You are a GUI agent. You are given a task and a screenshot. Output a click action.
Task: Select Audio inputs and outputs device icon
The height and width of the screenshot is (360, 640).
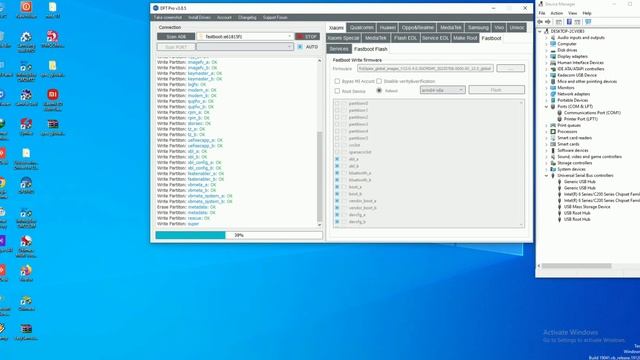[x=553, y=38]
